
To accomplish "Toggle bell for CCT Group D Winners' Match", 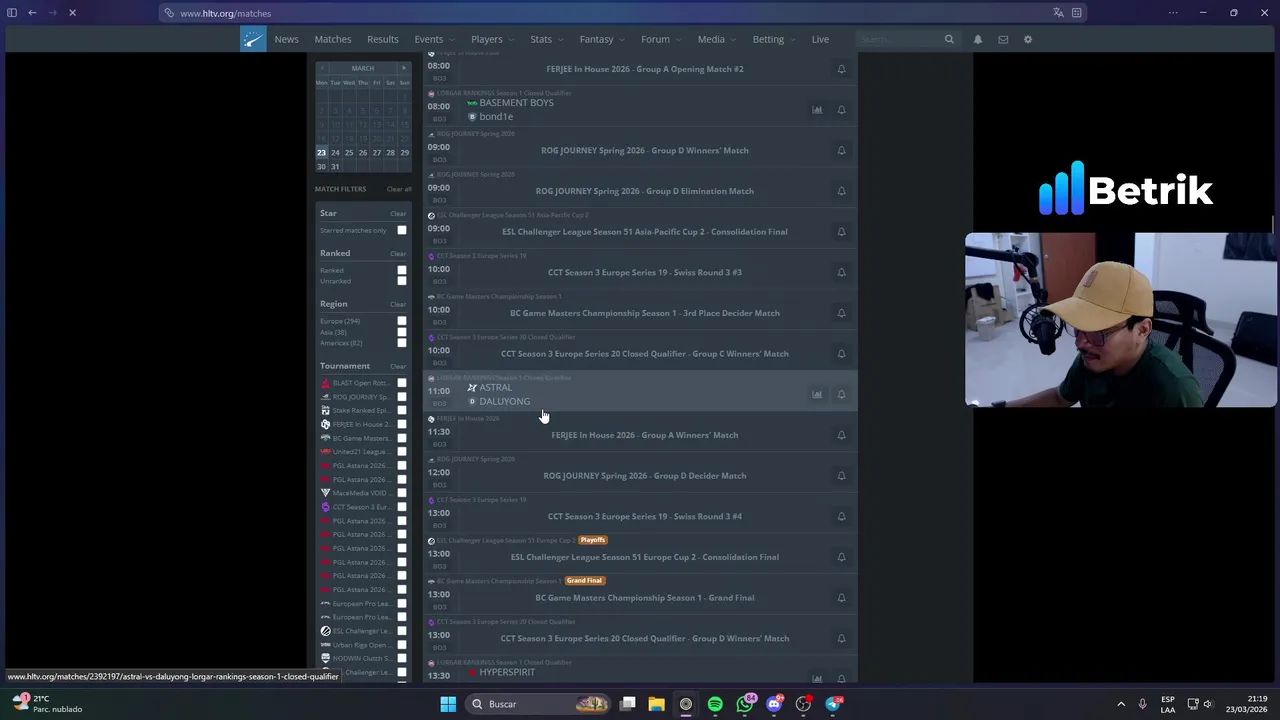I will tap(841, 638).
